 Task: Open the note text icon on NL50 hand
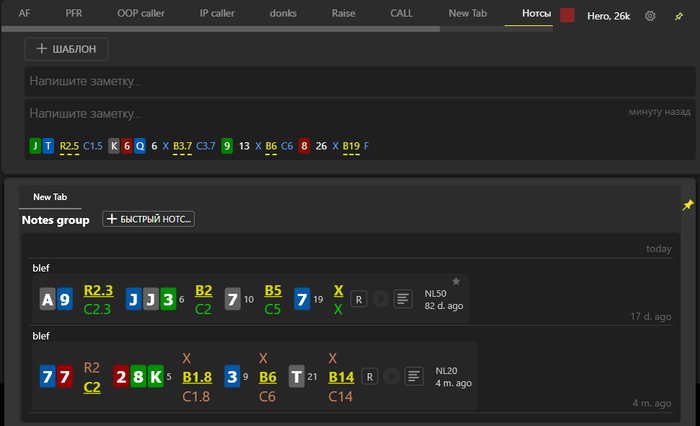point(403,298)
